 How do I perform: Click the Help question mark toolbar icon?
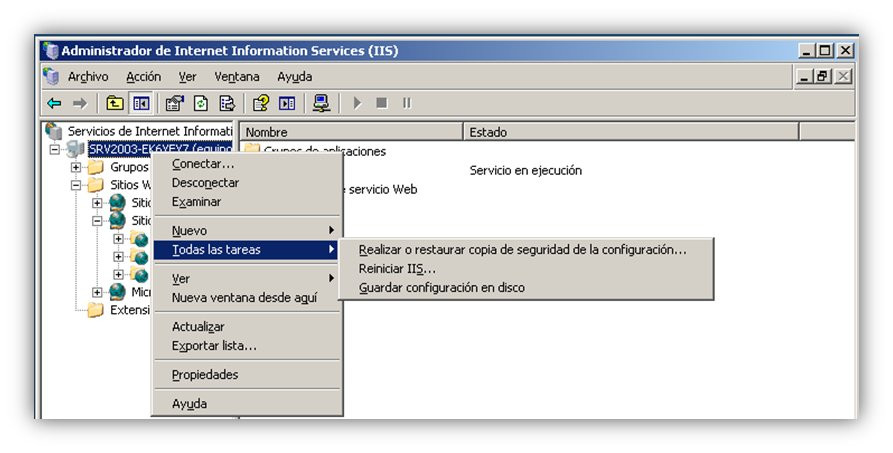261,103
